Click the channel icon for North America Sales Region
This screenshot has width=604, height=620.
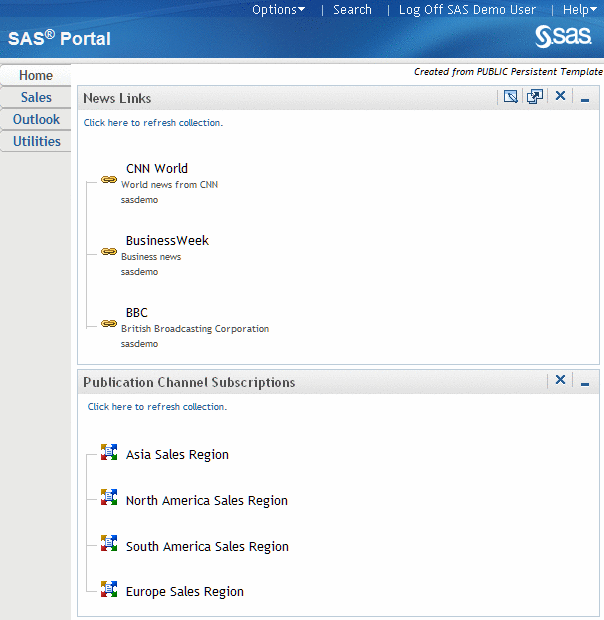[109, 497]
